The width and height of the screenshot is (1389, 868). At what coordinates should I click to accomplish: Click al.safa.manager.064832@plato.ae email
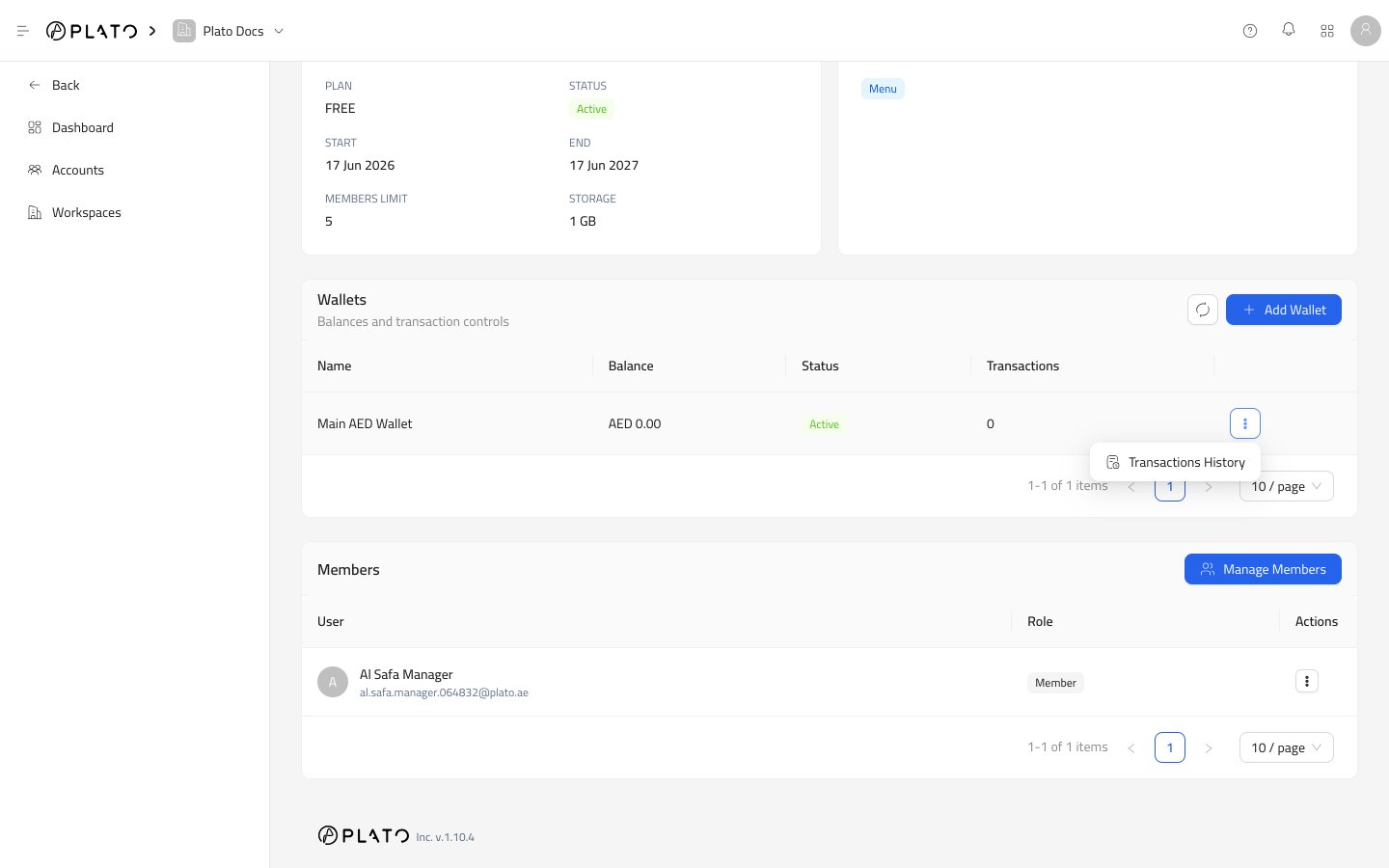(x=444, y=692)
